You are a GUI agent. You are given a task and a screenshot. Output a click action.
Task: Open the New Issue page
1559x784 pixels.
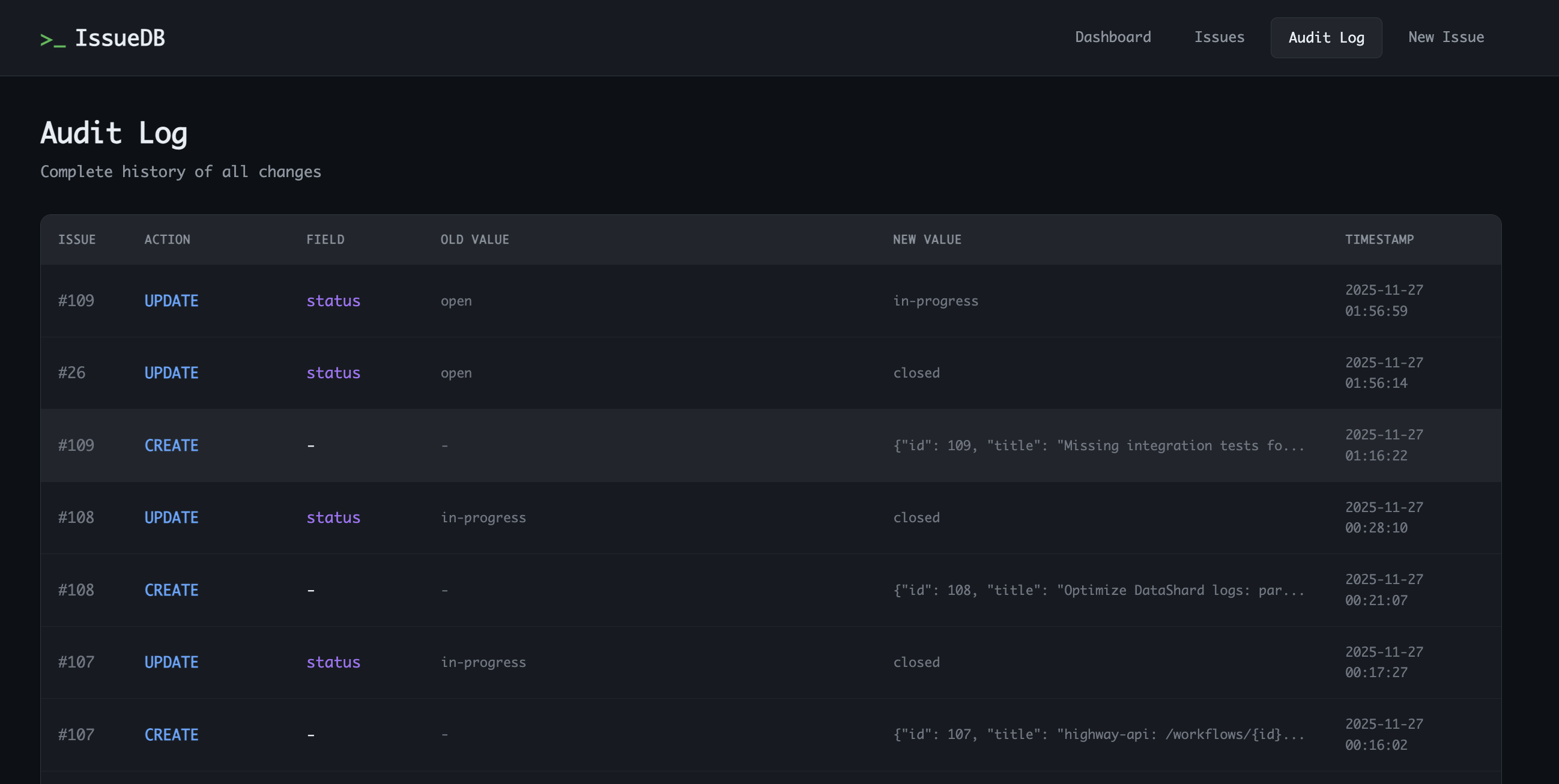[x=1445, y=37]
